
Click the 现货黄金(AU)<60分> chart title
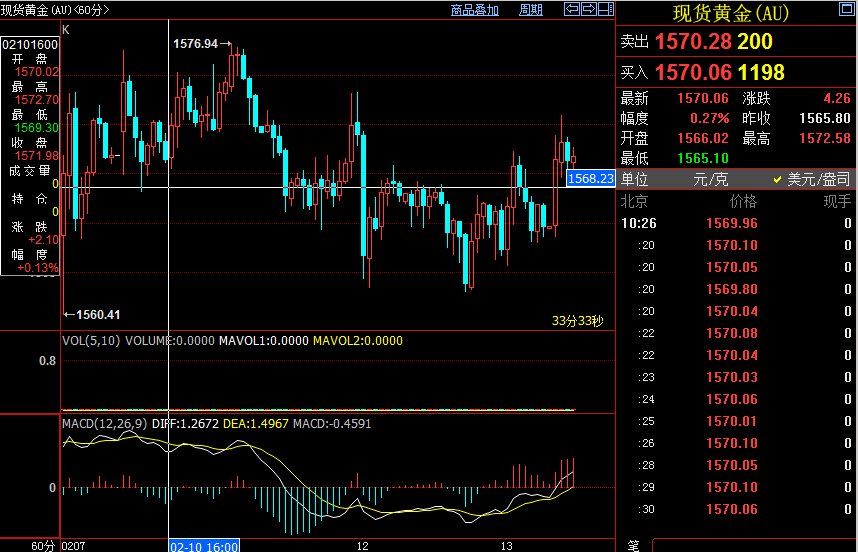coord(56,10)
